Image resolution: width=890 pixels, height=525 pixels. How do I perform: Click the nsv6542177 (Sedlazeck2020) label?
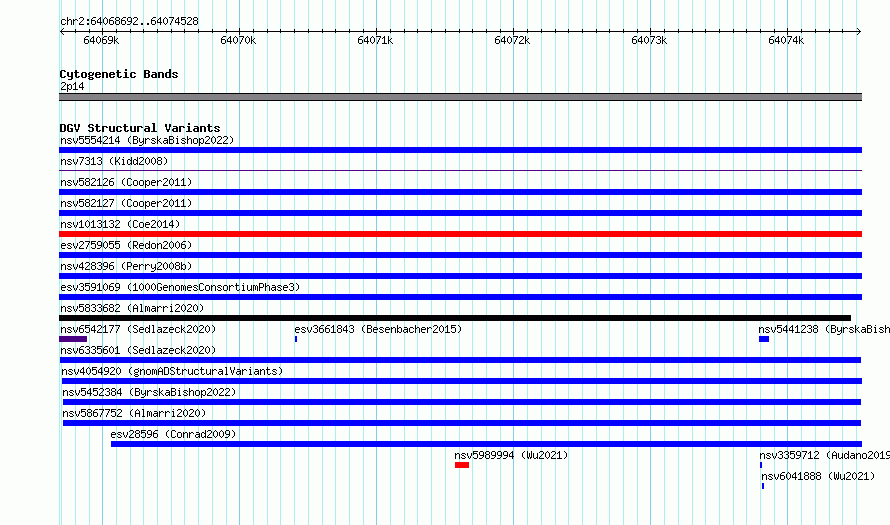(x=138, y=329)
